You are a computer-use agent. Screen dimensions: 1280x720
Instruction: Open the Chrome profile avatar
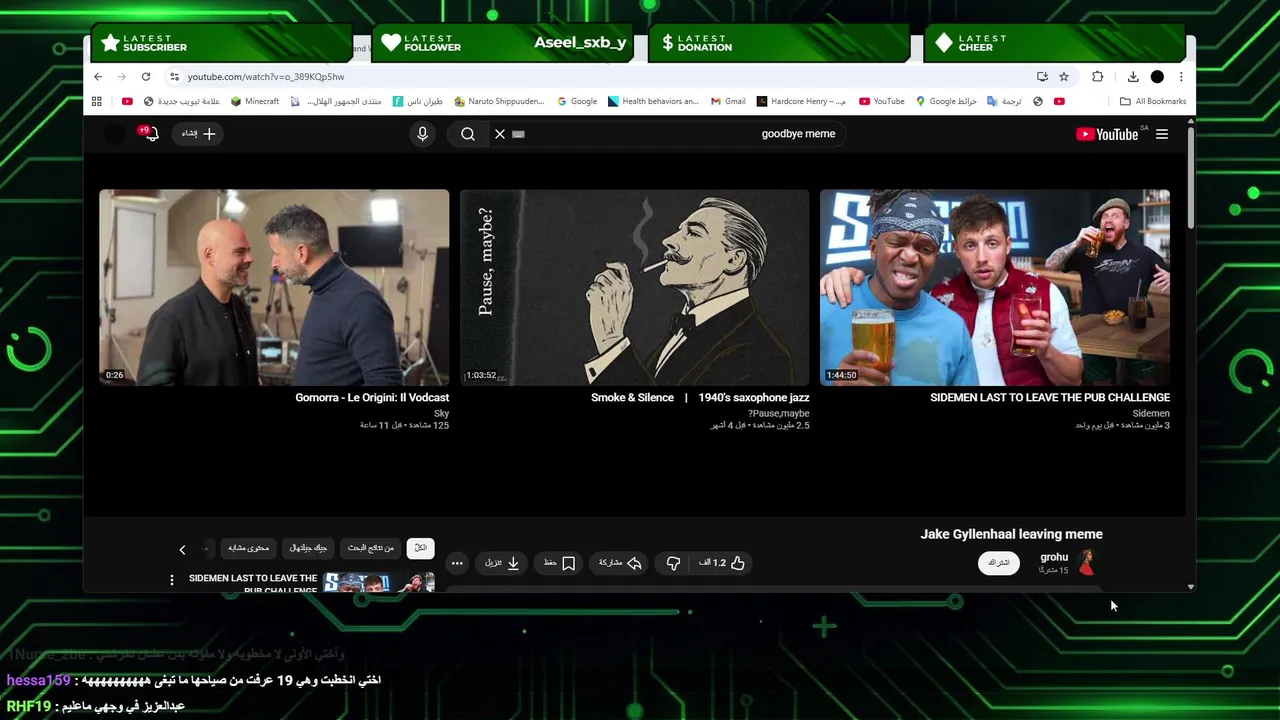point(1157,77)
